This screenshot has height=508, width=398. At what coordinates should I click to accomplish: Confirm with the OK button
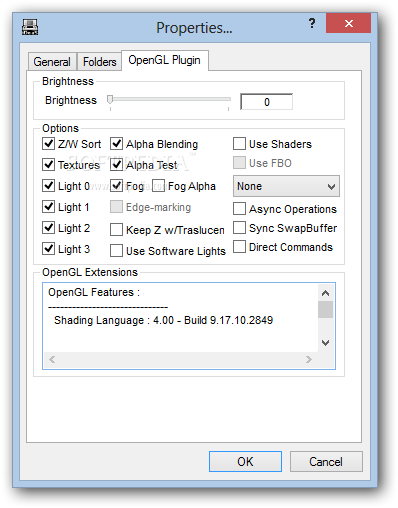pyautogui.click(x=245, y=462)
